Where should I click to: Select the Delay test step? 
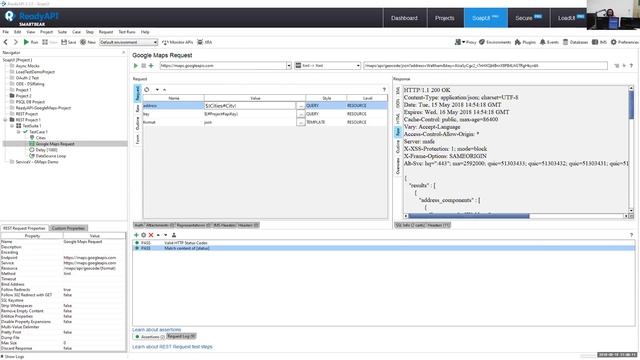click(x=43, y=150)
